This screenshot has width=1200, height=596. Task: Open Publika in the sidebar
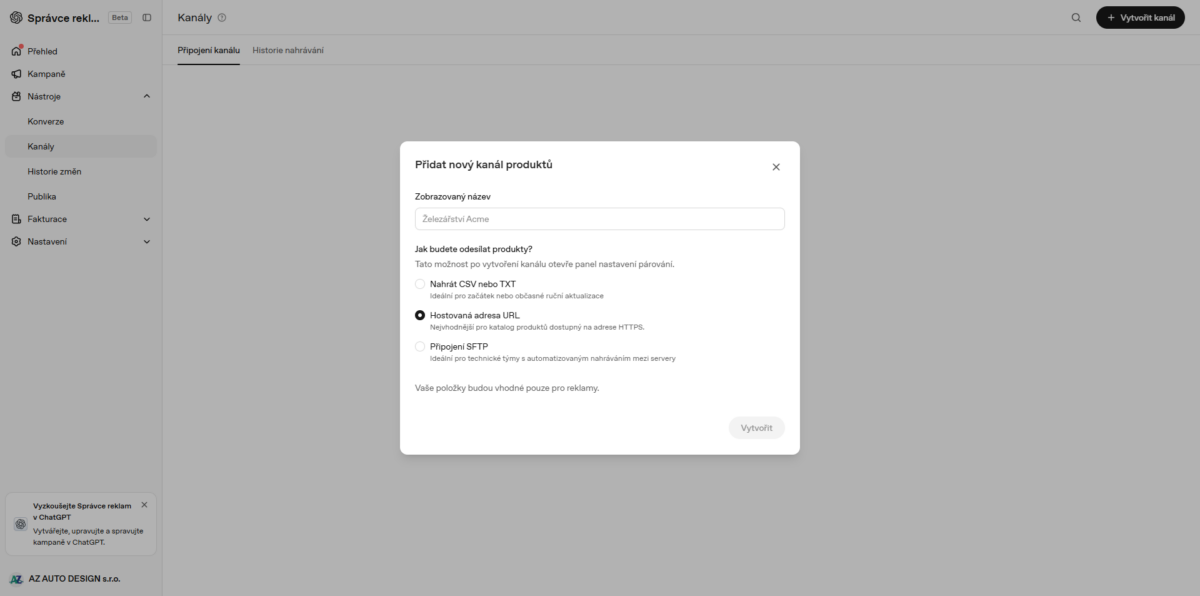tap(80, 196)
